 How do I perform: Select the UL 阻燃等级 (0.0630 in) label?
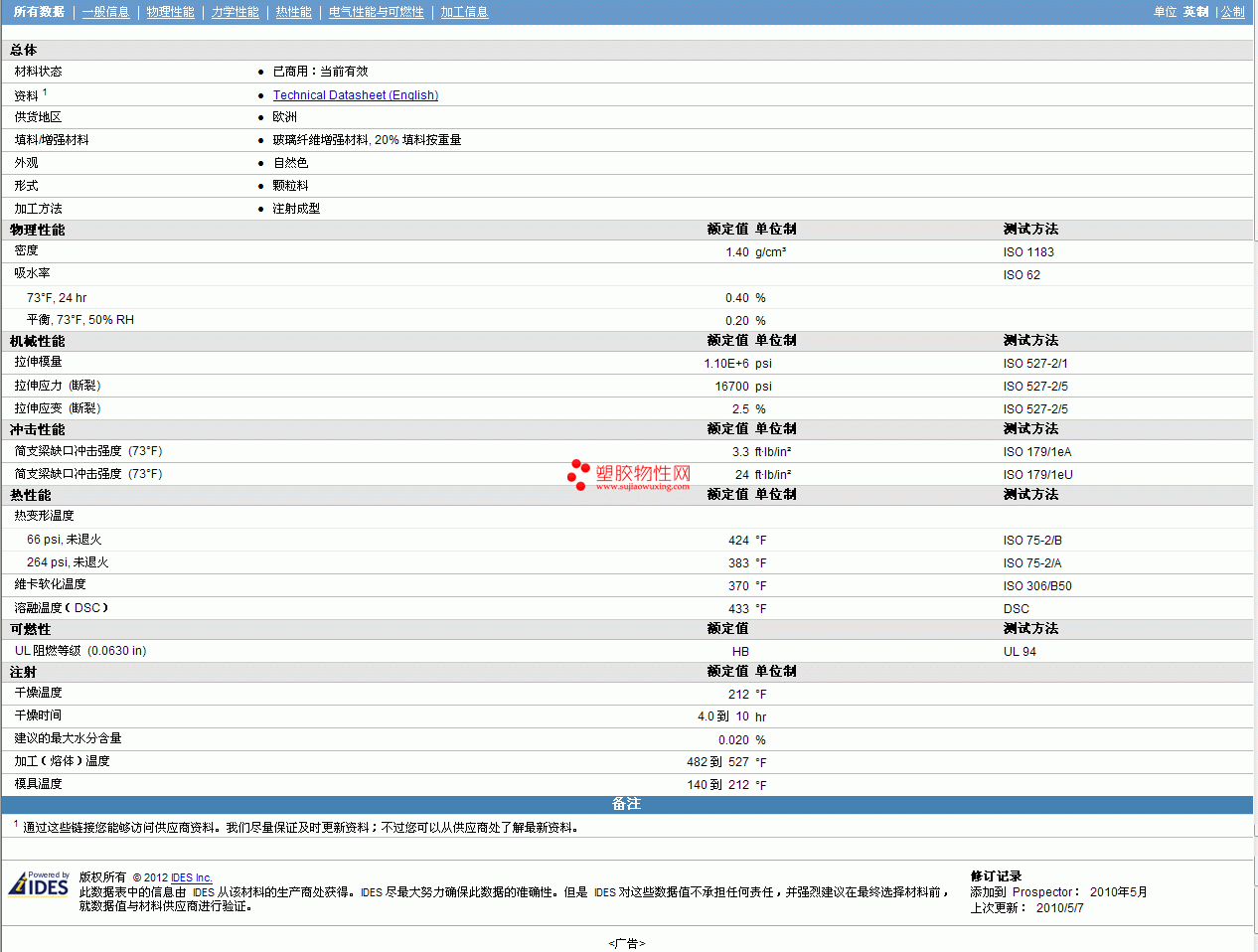click(x=80, y=651)
